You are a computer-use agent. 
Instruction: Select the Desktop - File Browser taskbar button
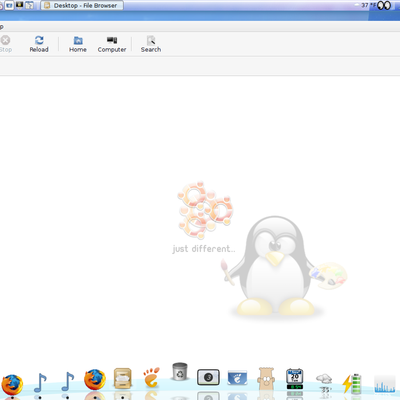coord(82,5)
